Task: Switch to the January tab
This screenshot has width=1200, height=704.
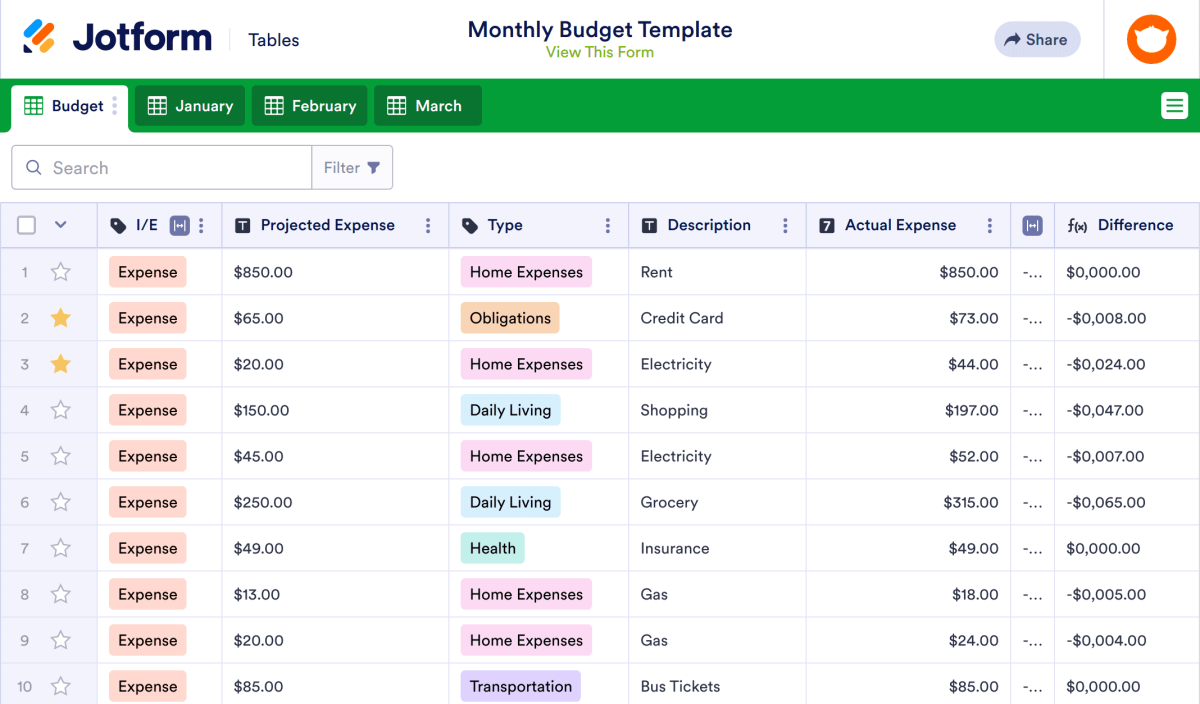Action: coord(189,105)
